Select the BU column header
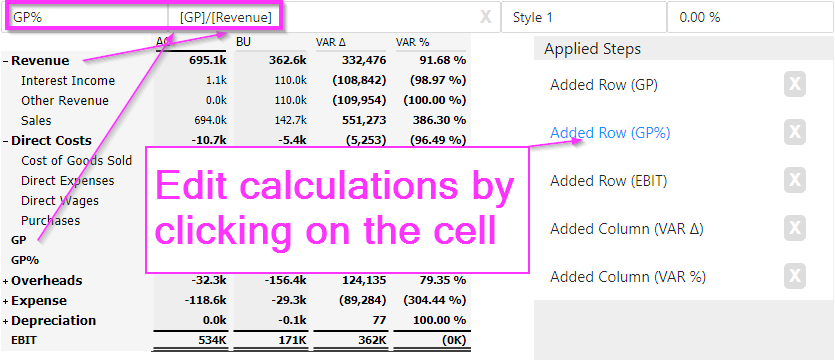The width and height of the screenshot is (835, 361). [243, 42]
